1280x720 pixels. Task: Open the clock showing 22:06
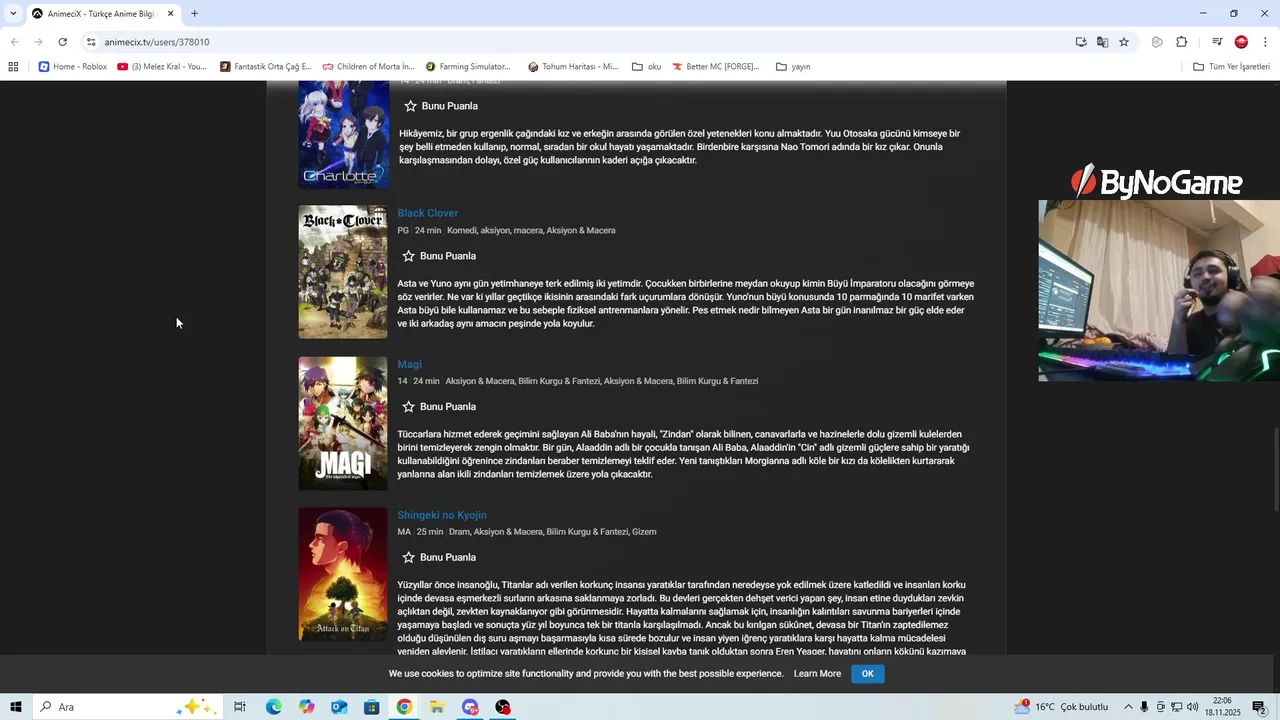coord(1222,707)
